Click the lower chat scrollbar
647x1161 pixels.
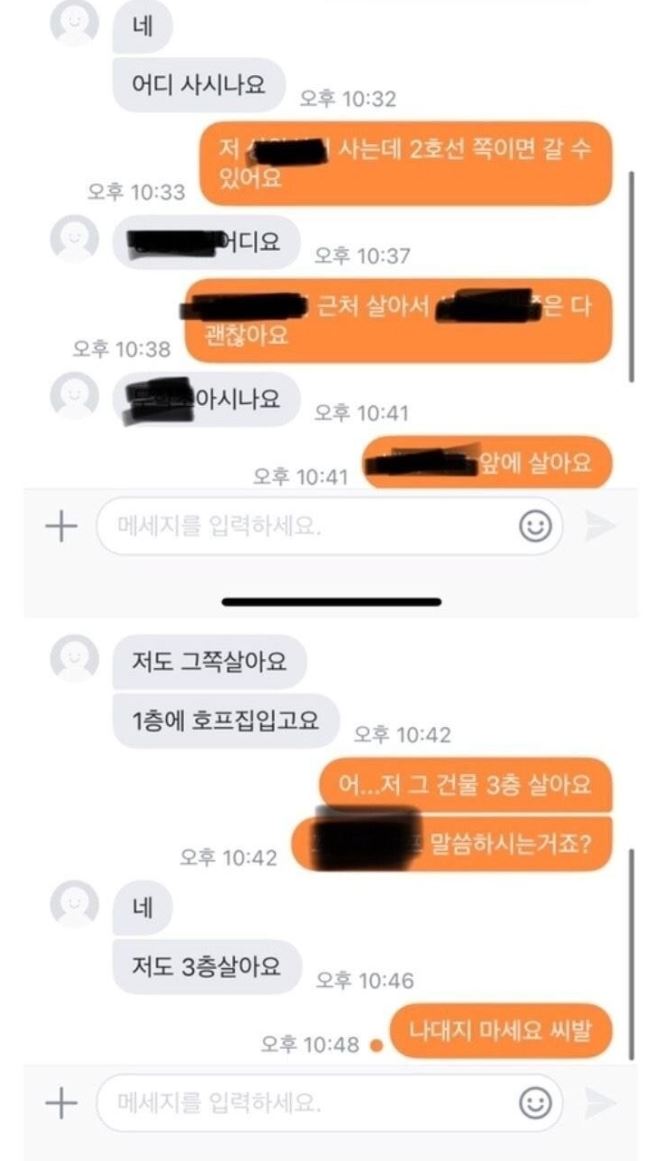tap(631, 954)
